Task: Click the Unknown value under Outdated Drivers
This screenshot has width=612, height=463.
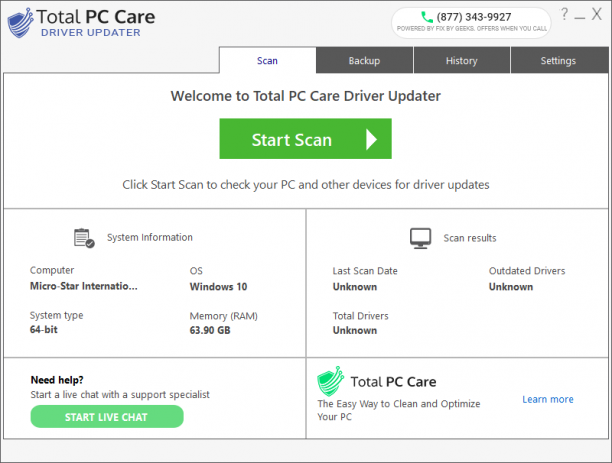Action: click(511, 287)
